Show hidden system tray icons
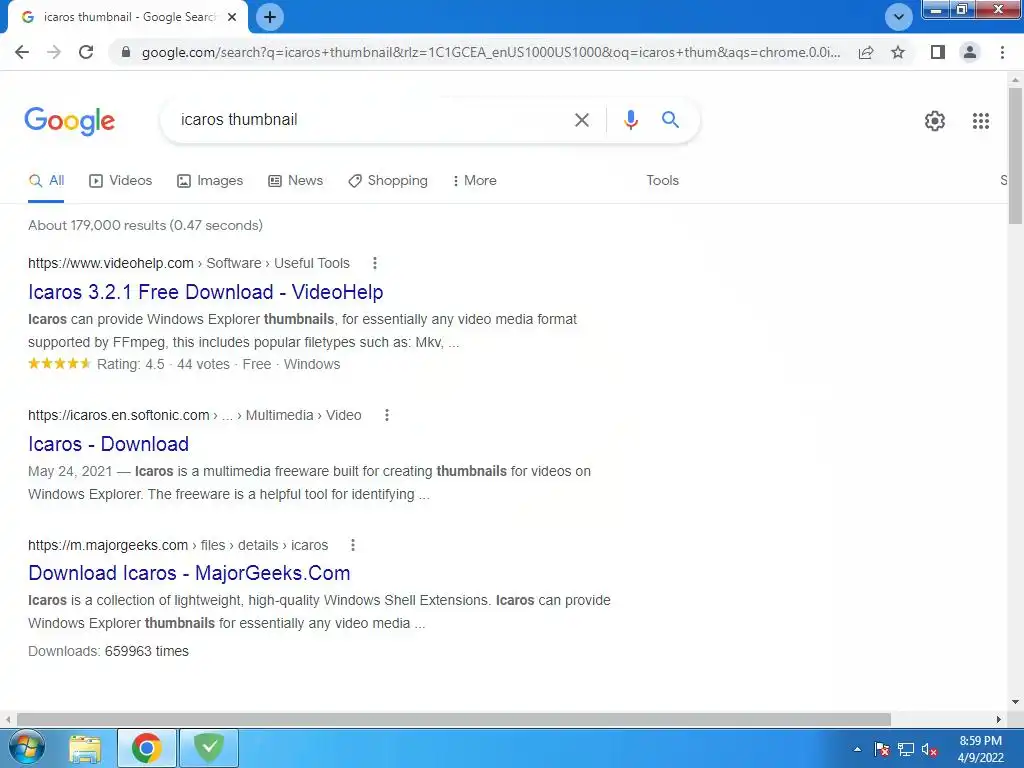The height and width of the screenshot is (768, 1024). [857, 749]
